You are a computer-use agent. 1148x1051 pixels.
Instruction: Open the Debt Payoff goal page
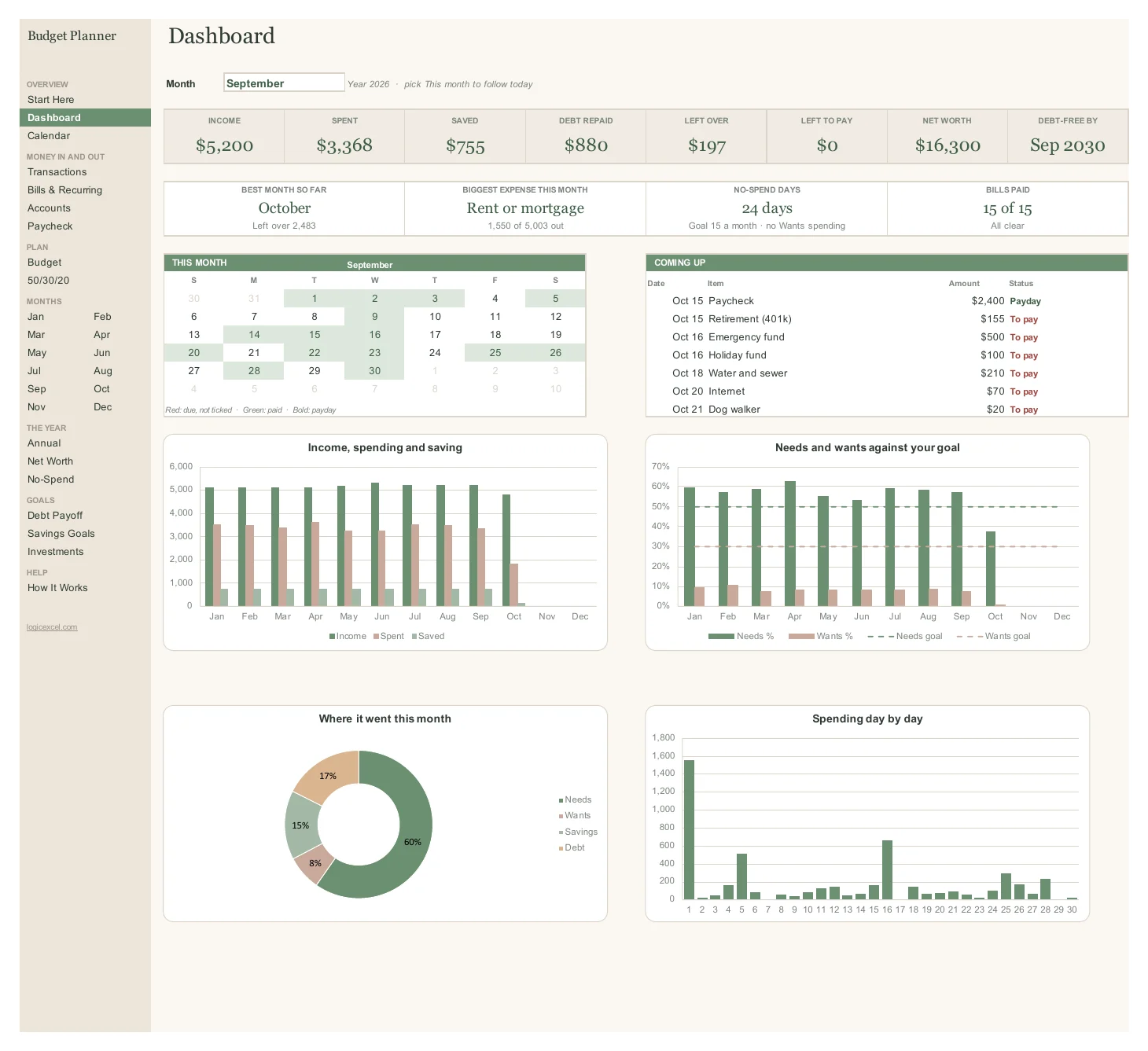coord(55,516)
